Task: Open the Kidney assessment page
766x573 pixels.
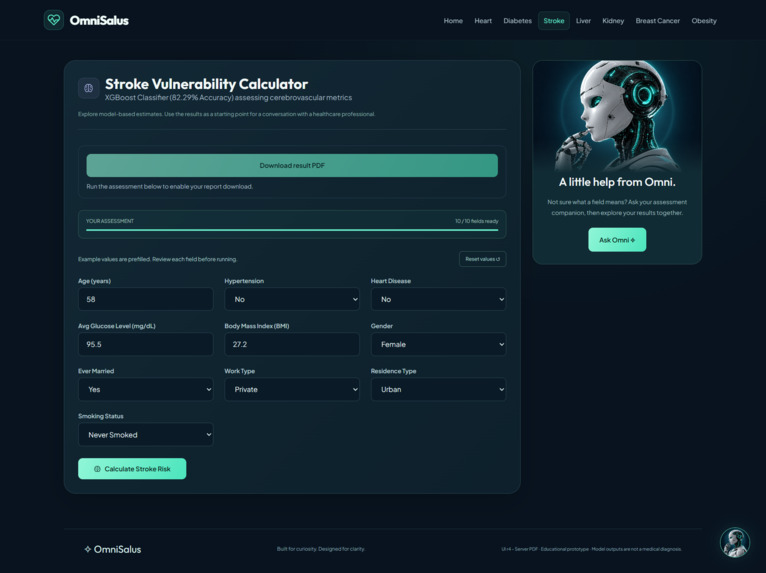Action: tap(613, 21)
